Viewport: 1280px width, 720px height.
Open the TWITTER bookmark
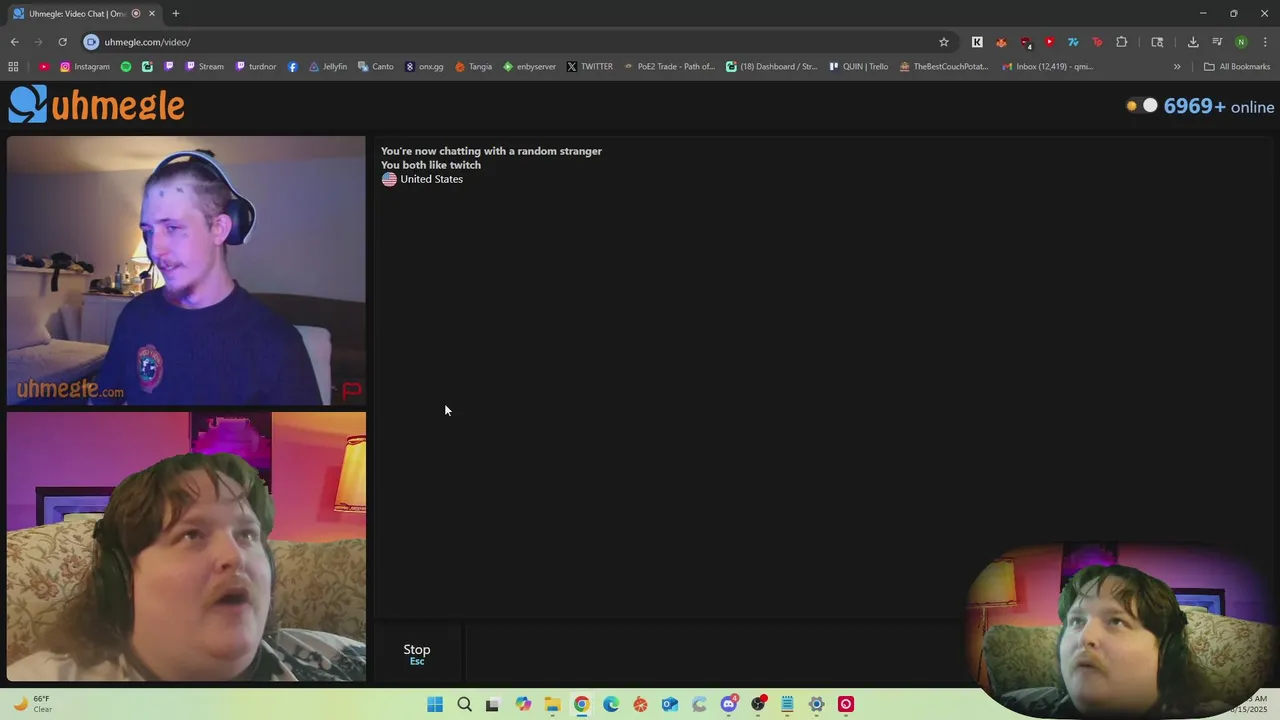click(589, 67)
